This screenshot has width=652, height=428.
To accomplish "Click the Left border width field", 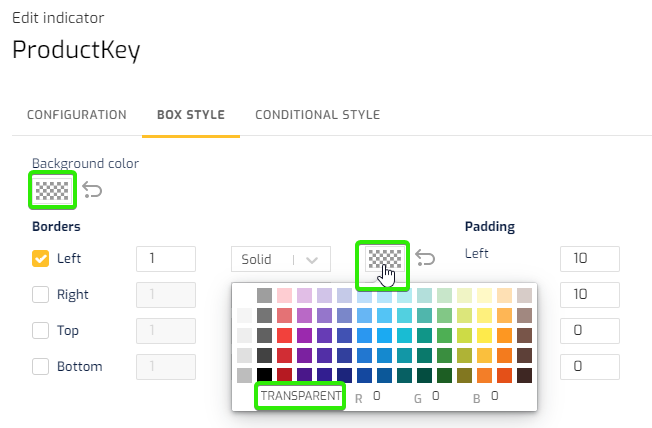I will pos(165,259).
